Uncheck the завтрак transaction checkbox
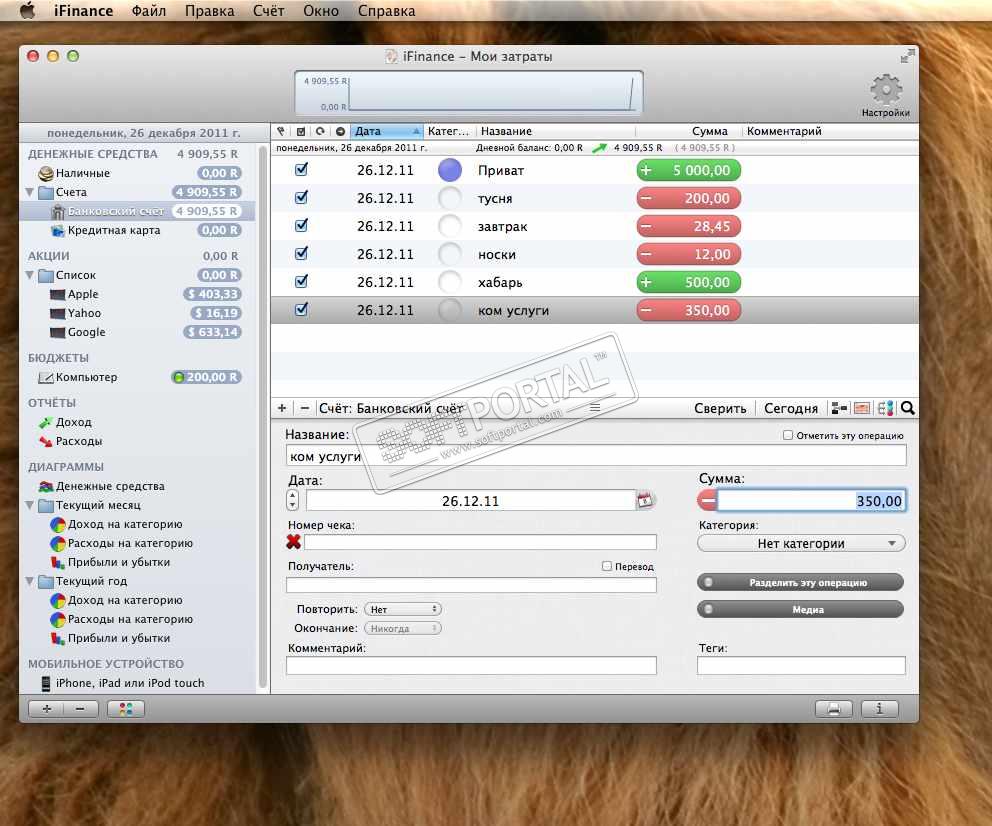The height and width of the screenshot is (826, 992). 302,225
